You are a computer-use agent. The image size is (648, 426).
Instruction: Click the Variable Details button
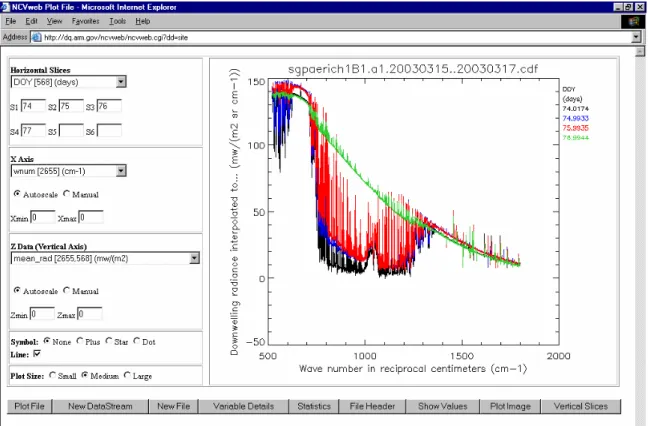(x=243, y=406)
